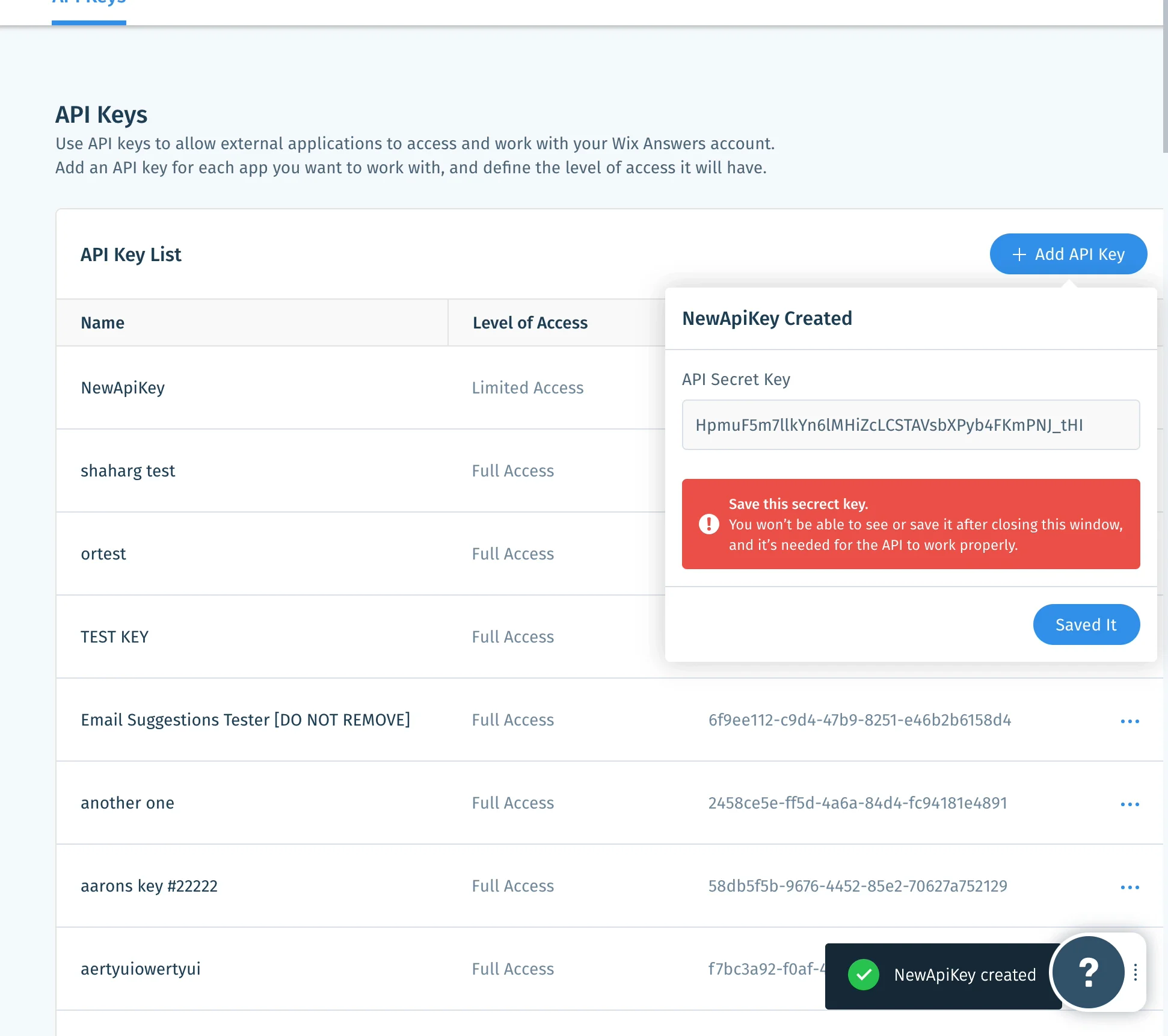Select the Email Suggestions Tester [DO NOT REMOVE] name

coord(245,720)
